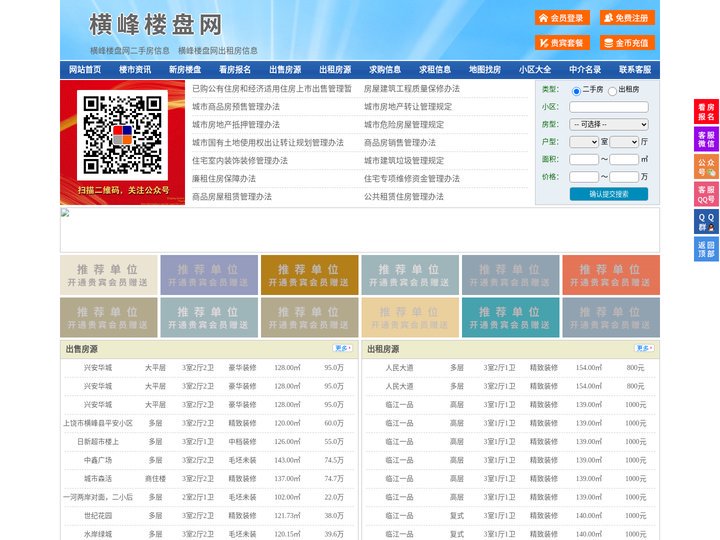Viewport: 720px width, 540px height.
Task: Open 城市房地产抵押管理办法 link
Action: (236, 124)
